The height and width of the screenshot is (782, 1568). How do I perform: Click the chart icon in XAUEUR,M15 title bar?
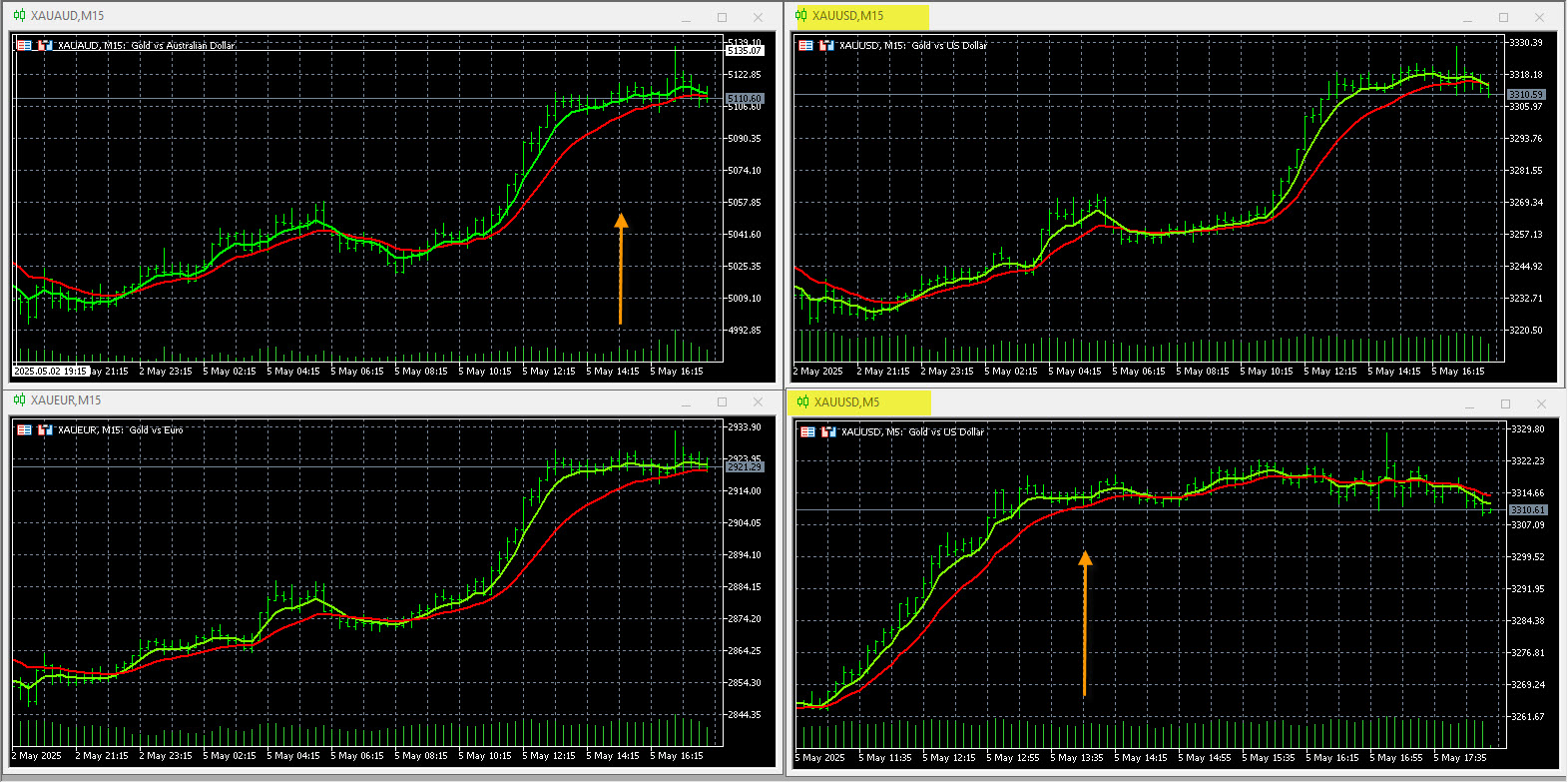(19, 399)
